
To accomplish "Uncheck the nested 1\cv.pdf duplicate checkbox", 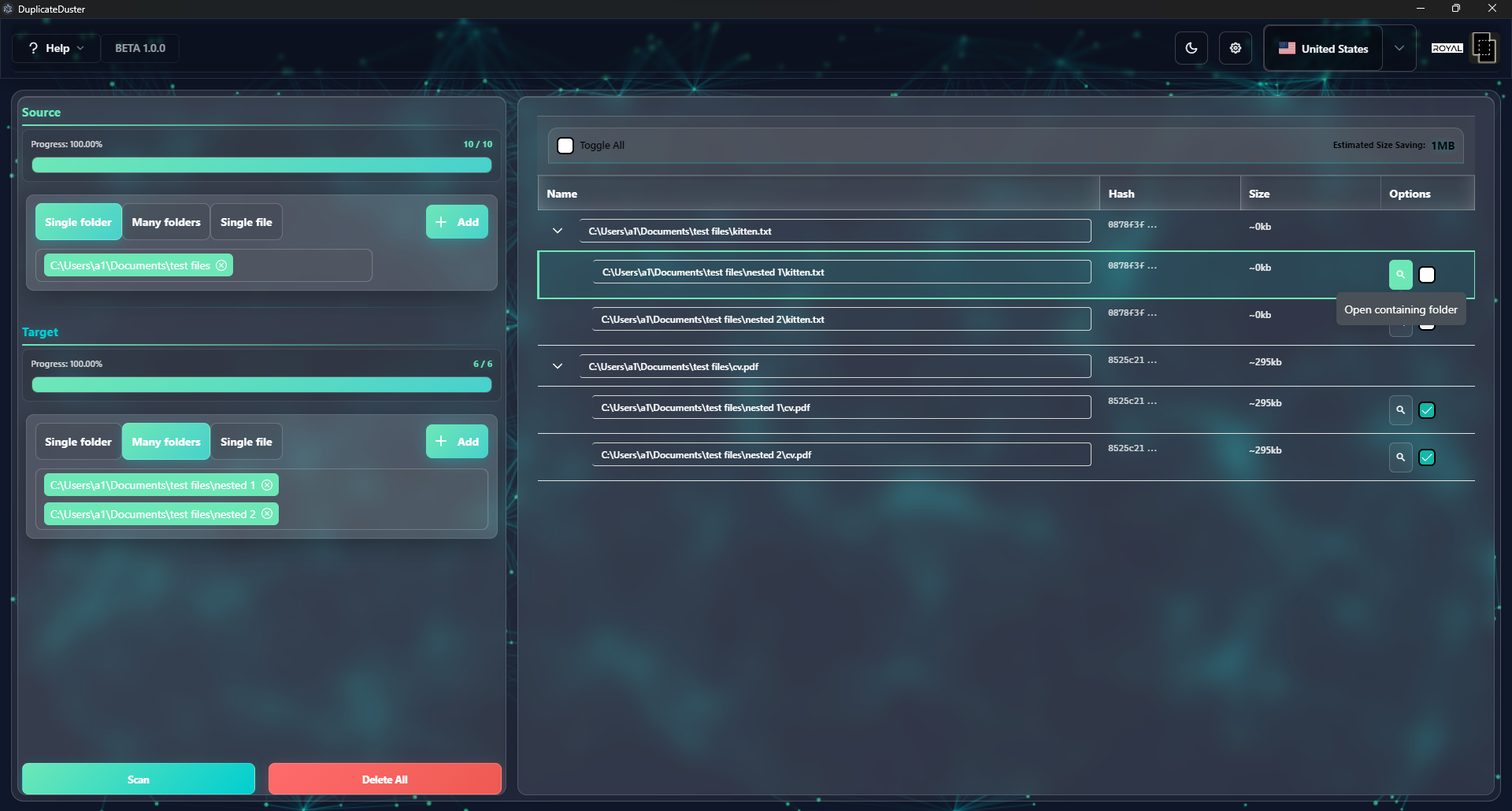I will click(x=1427, y=409).
